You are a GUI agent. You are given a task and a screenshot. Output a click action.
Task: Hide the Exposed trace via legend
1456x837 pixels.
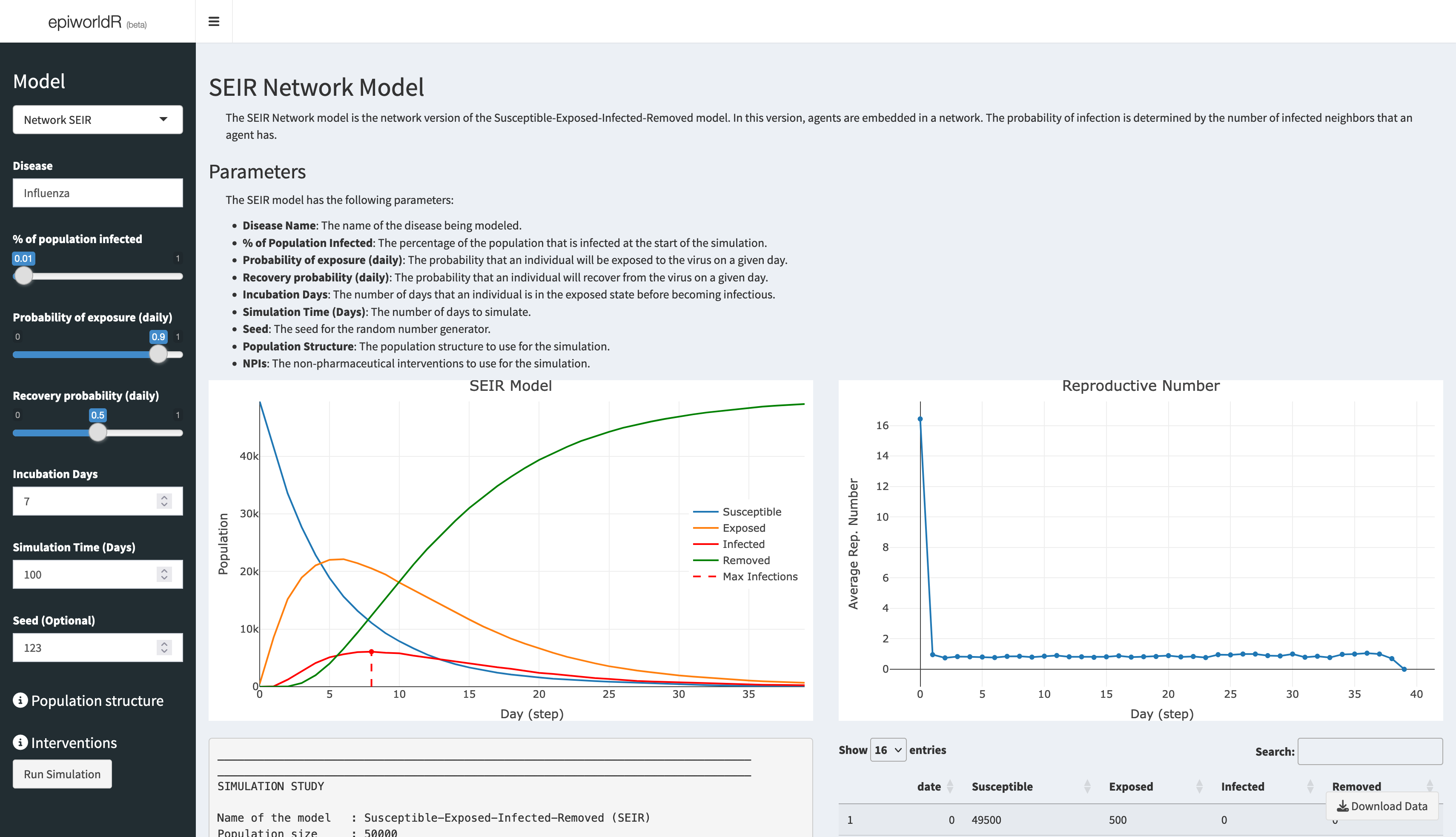743,528
